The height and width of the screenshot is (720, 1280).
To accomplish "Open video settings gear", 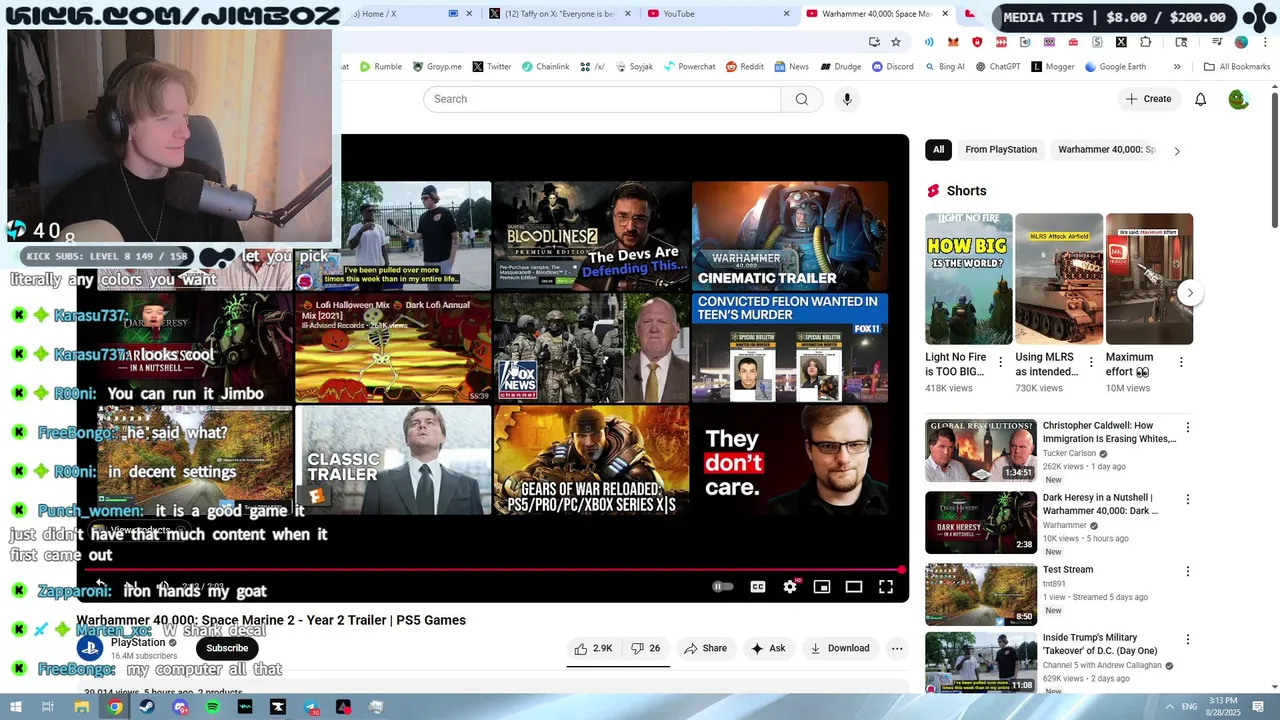I will (x=790, y=587).
